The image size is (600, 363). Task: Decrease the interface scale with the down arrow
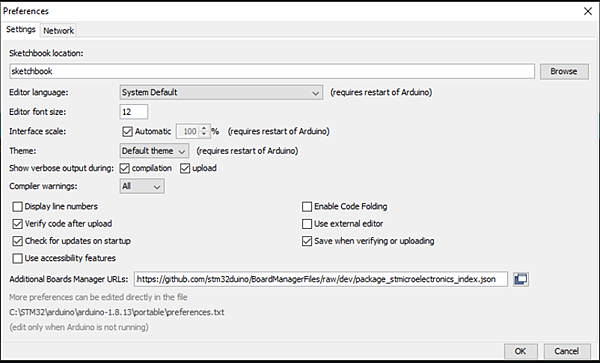pyautogui.click(x=204, y=135)
